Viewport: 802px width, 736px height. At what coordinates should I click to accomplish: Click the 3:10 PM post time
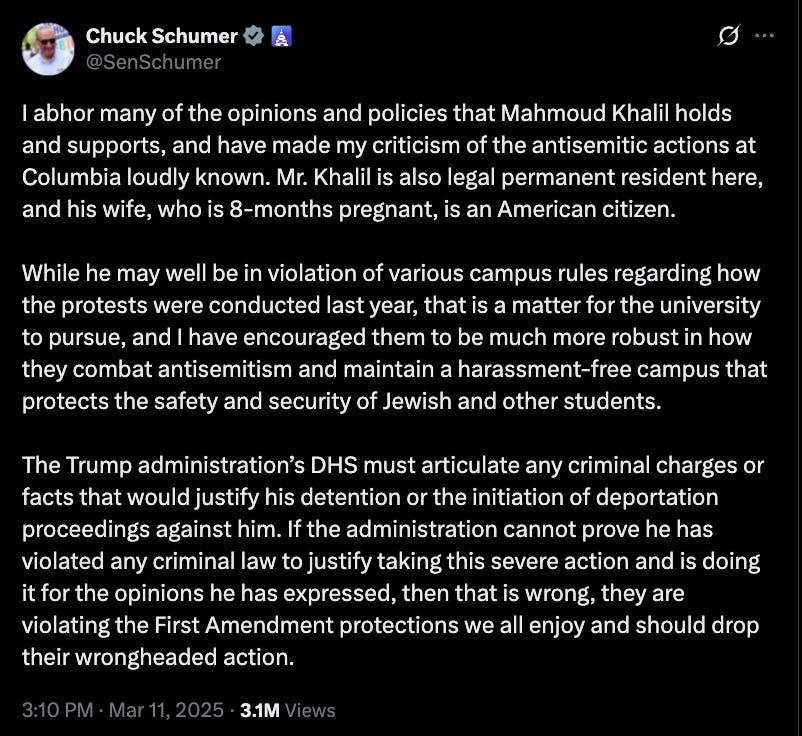(x=57, y=710)
